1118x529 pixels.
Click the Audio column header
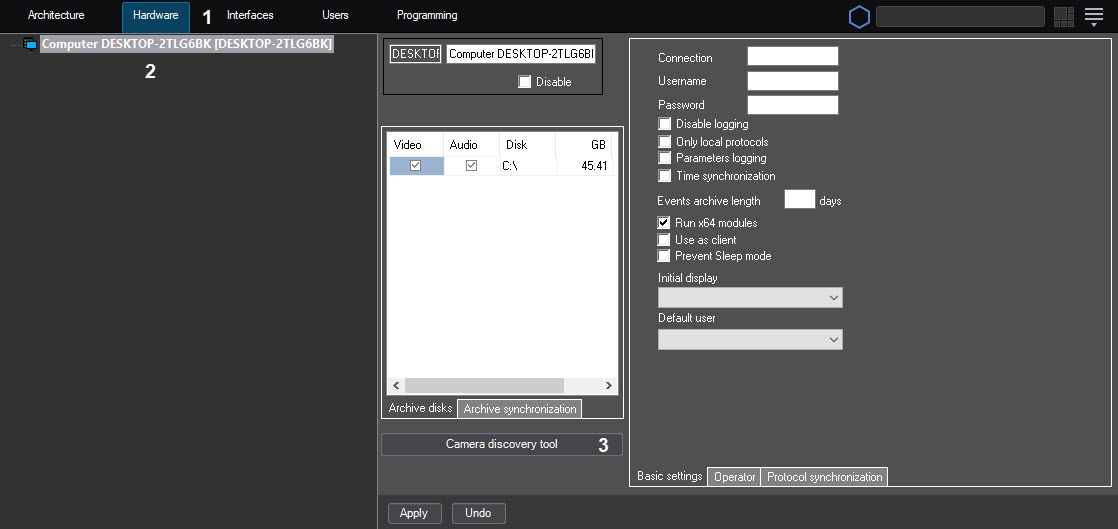point(471,145)
